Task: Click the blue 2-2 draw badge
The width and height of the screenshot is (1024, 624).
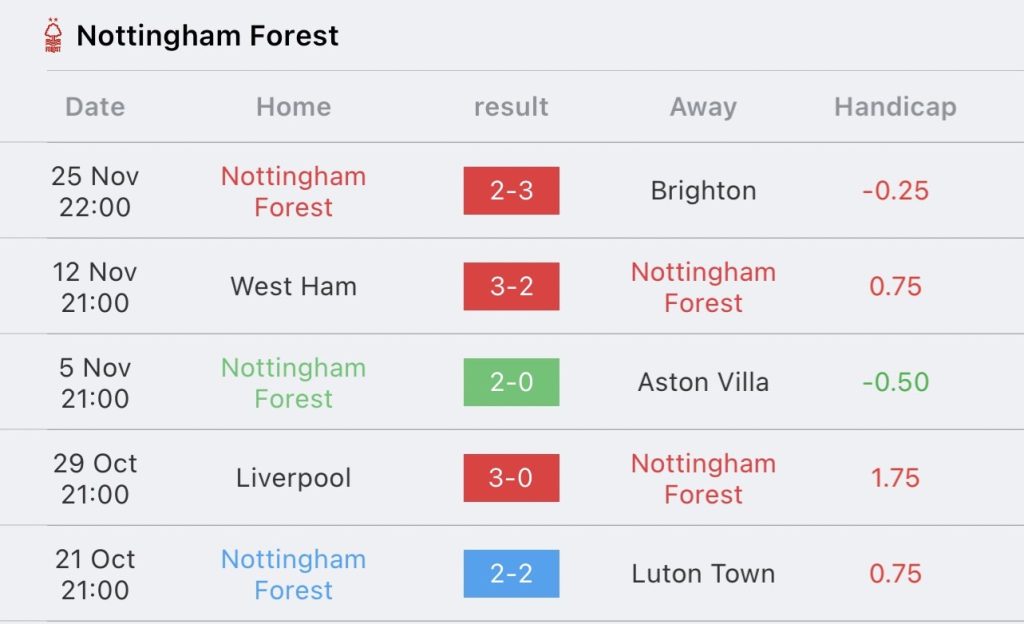Action: point(511,574)
